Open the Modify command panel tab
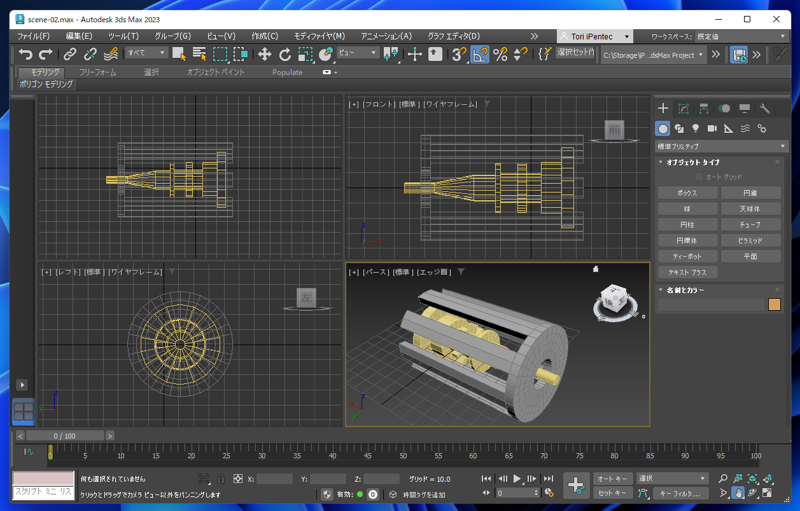This screenshot has height=511, width=800. pyautogui.click(x=683, y=108)
